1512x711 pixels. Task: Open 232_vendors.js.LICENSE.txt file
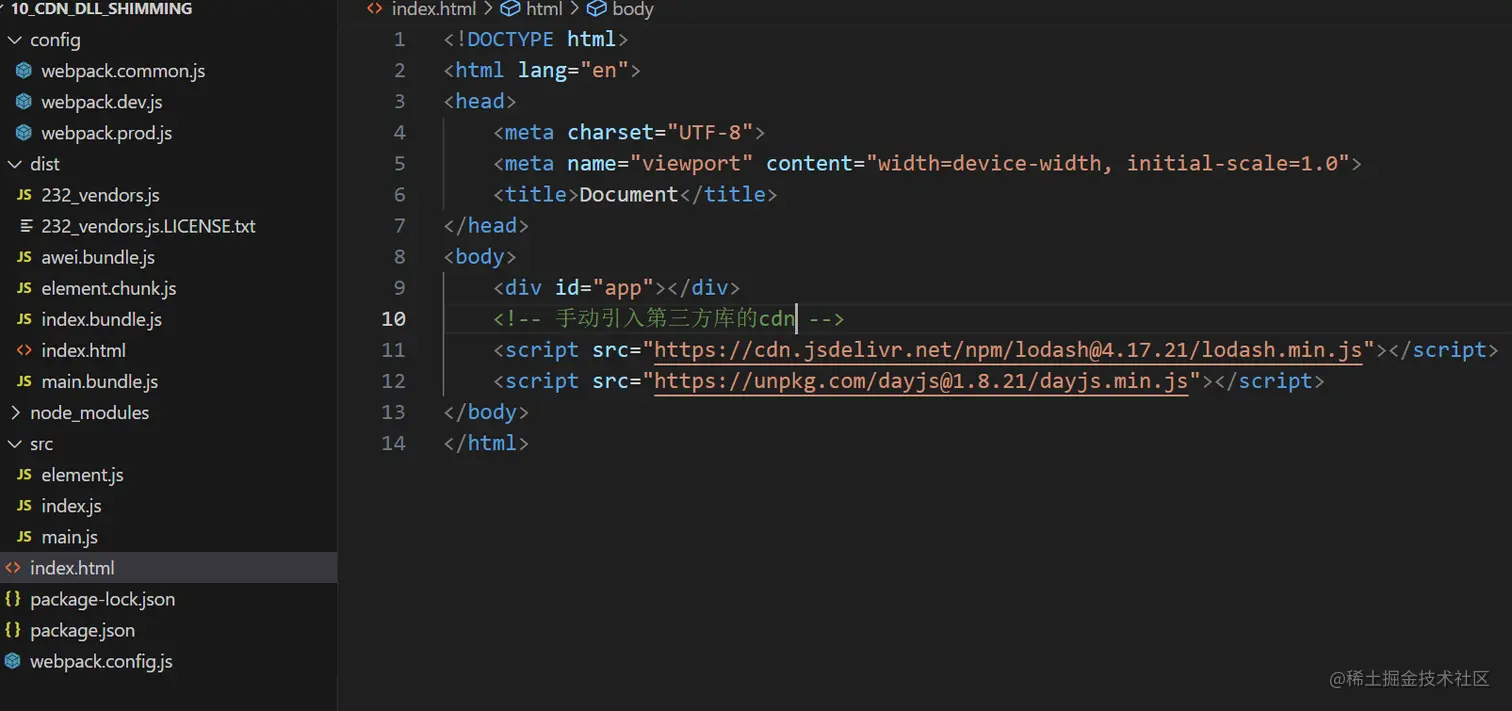coord(148,226)
